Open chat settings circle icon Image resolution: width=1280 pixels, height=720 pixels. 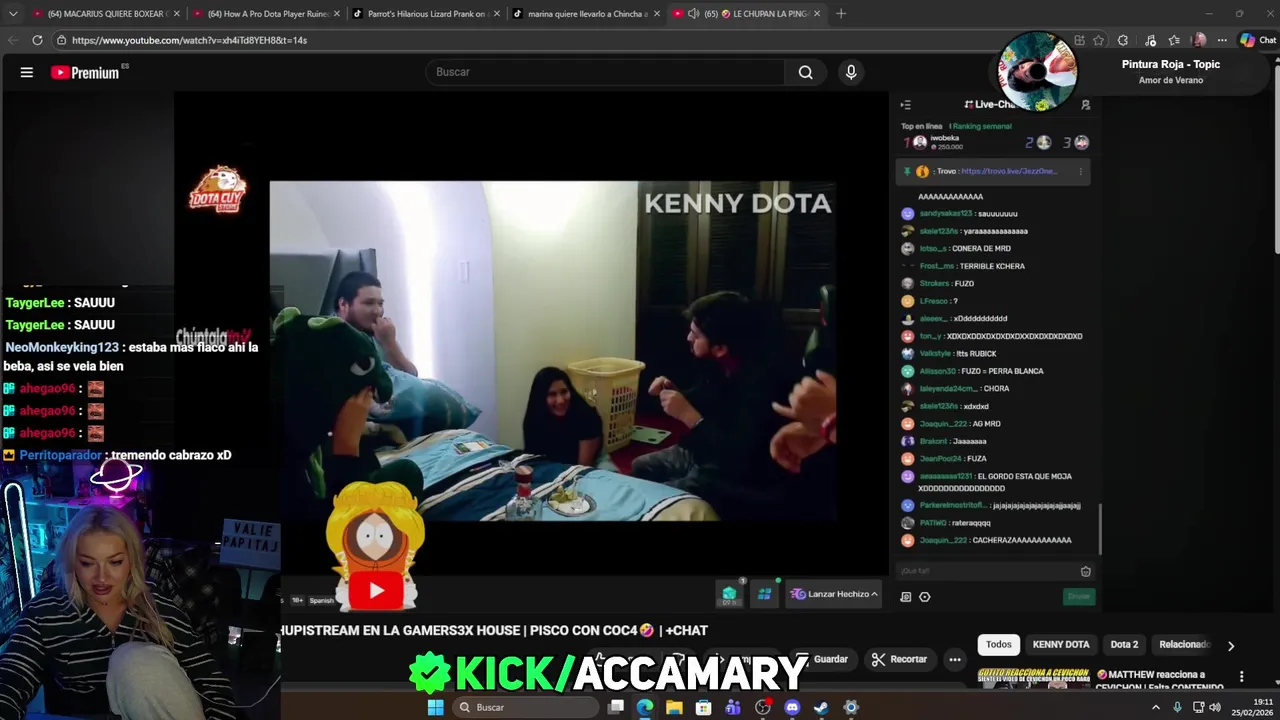point(924,597)
